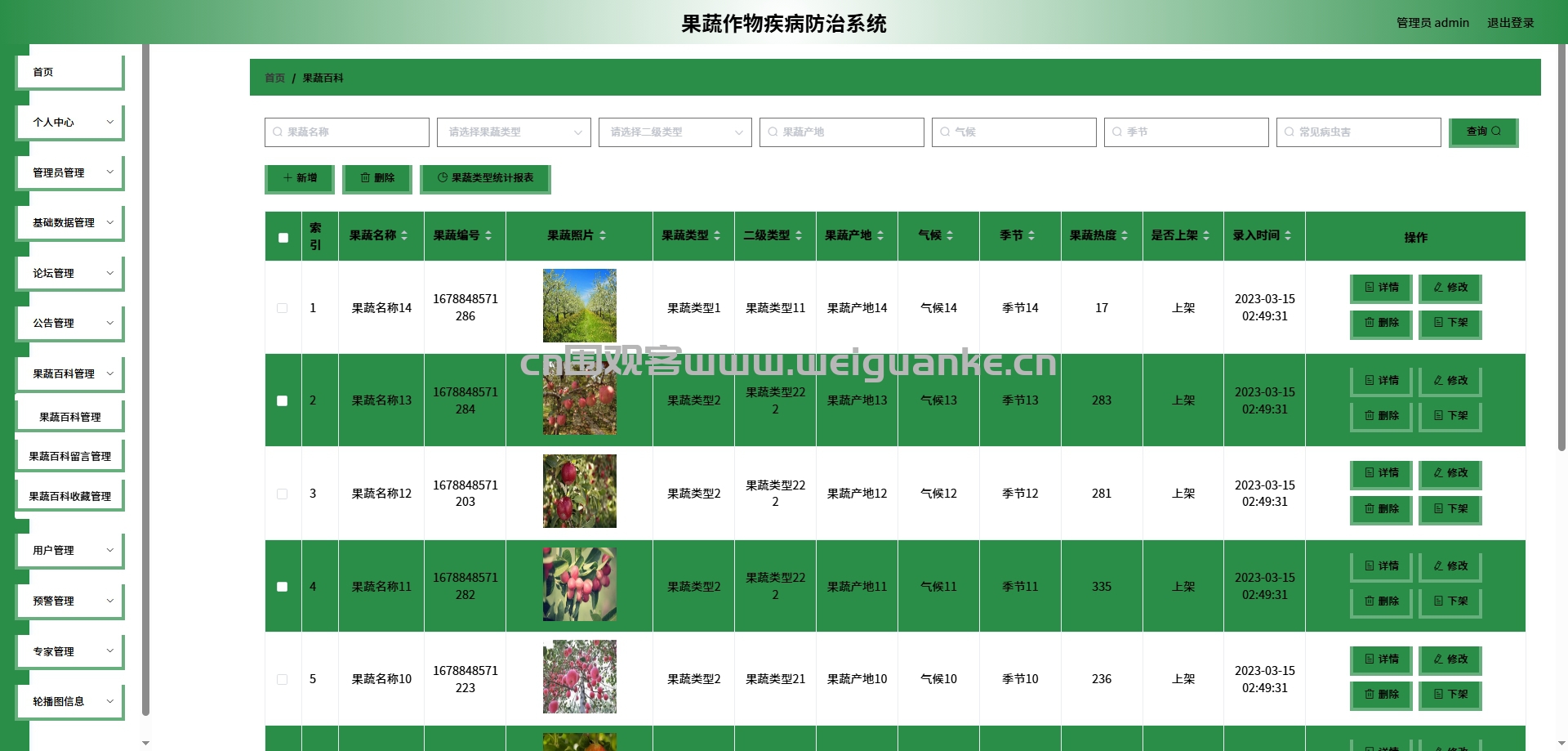Open 果蔬百科收藏管理 submenu item
Image resolution: width=1568 pixels, height=751 pixels.
pyautogui.click(x=70, y=497)
